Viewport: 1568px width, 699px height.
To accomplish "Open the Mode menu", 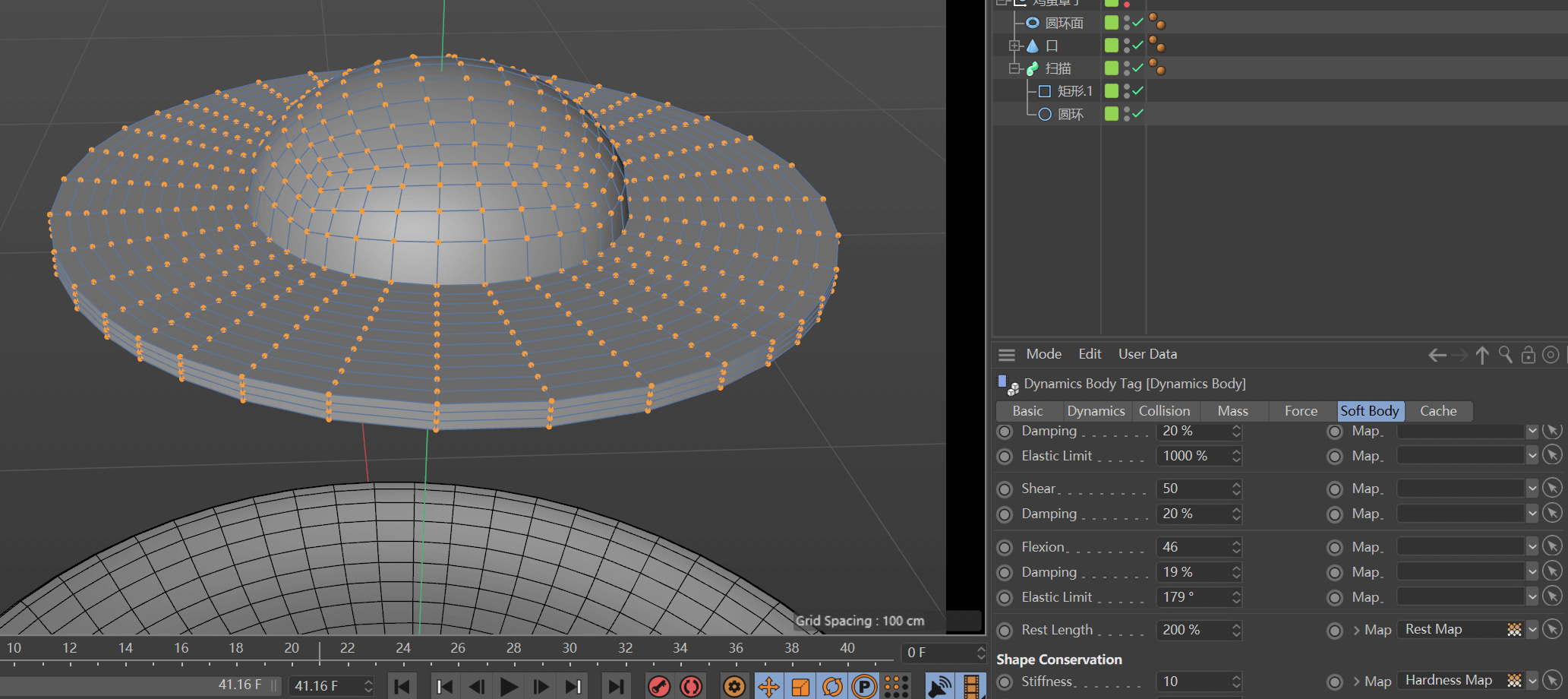I will tap(1043, 354).
